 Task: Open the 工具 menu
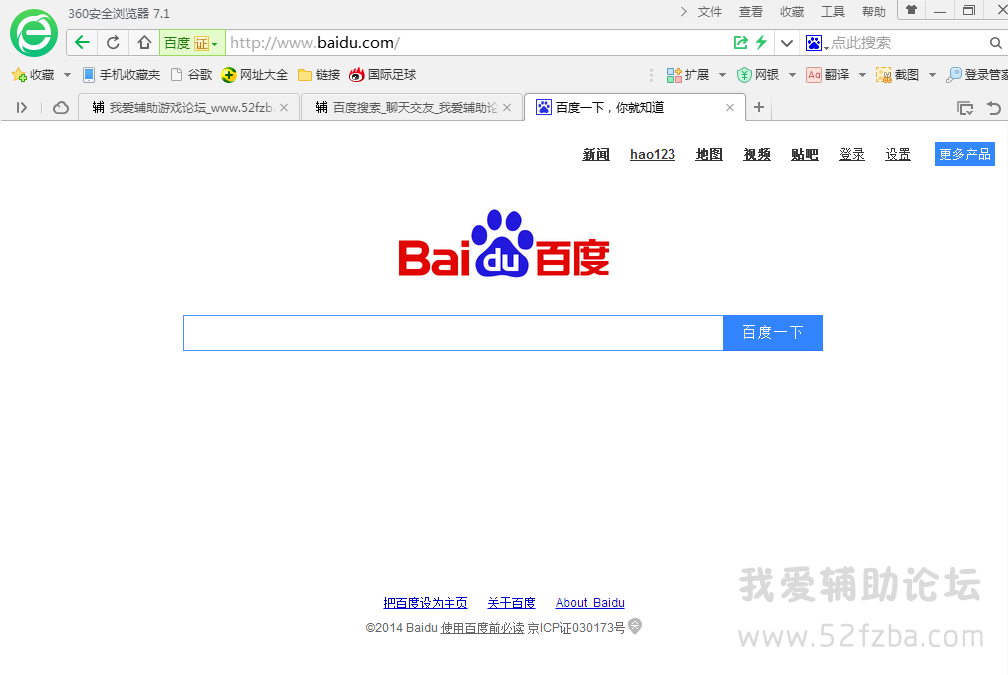(x=833, y=12)
